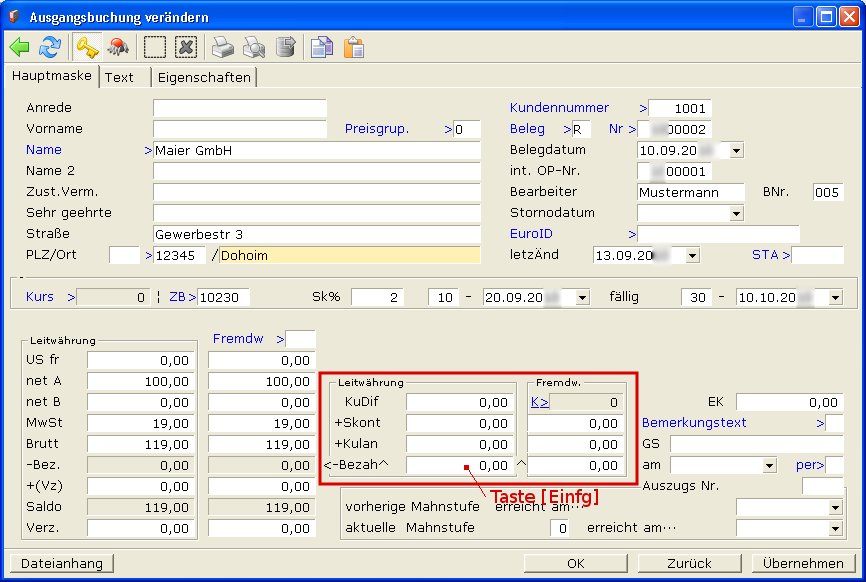Expand the Stornodatum dropdown
Image resolution: width=866 pixels, height=582 pixels.
tap(737, 213)
